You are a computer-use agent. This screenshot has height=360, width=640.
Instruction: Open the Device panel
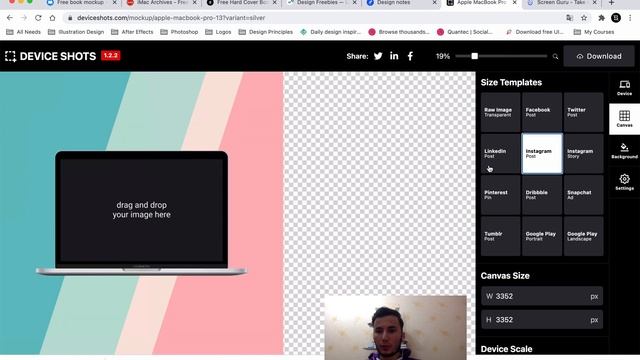point(624,88)
